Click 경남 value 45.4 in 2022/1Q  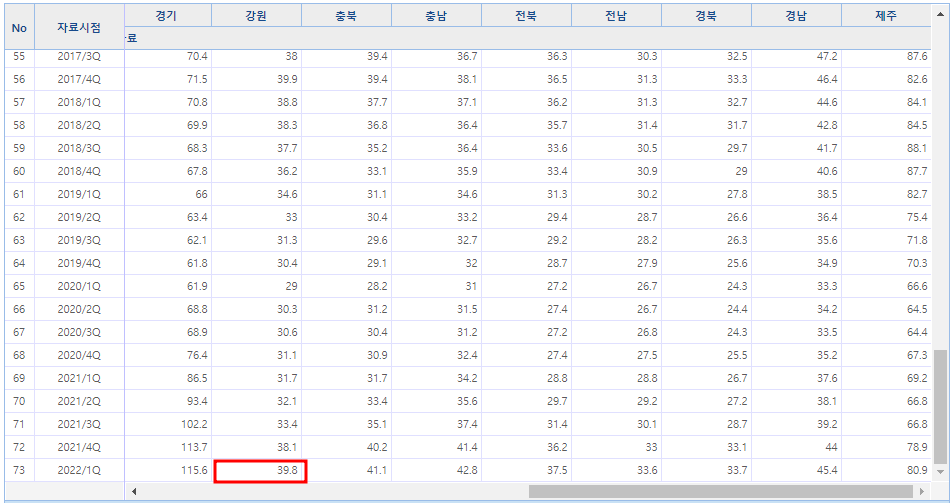tap(796, 471)
